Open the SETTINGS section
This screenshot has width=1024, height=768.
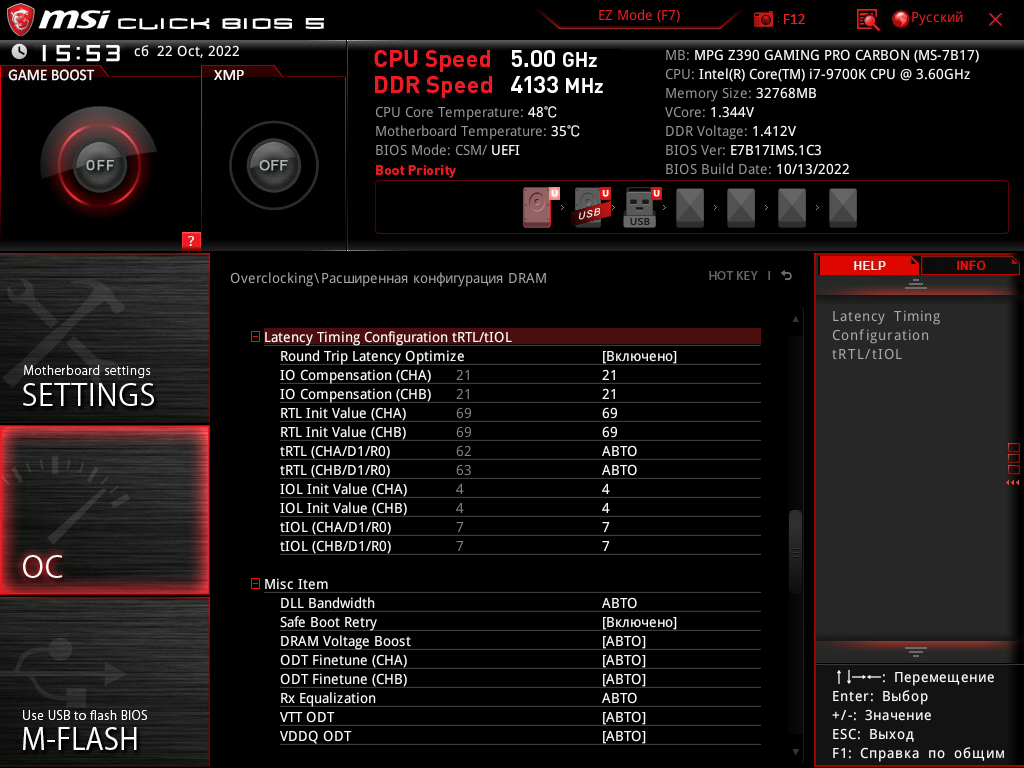pos(104,338)
